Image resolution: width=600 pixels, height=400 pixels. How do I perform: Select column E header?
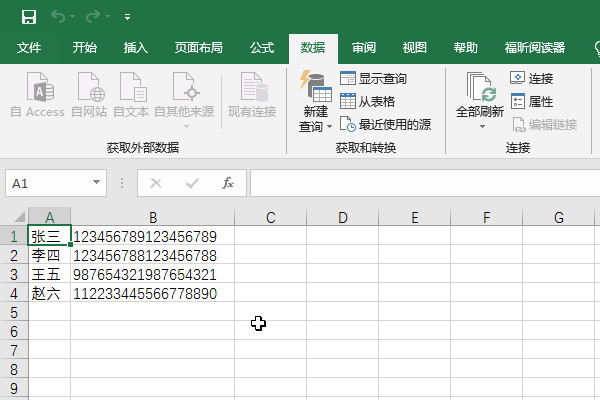pyautogui.click(x=414, y=217)
